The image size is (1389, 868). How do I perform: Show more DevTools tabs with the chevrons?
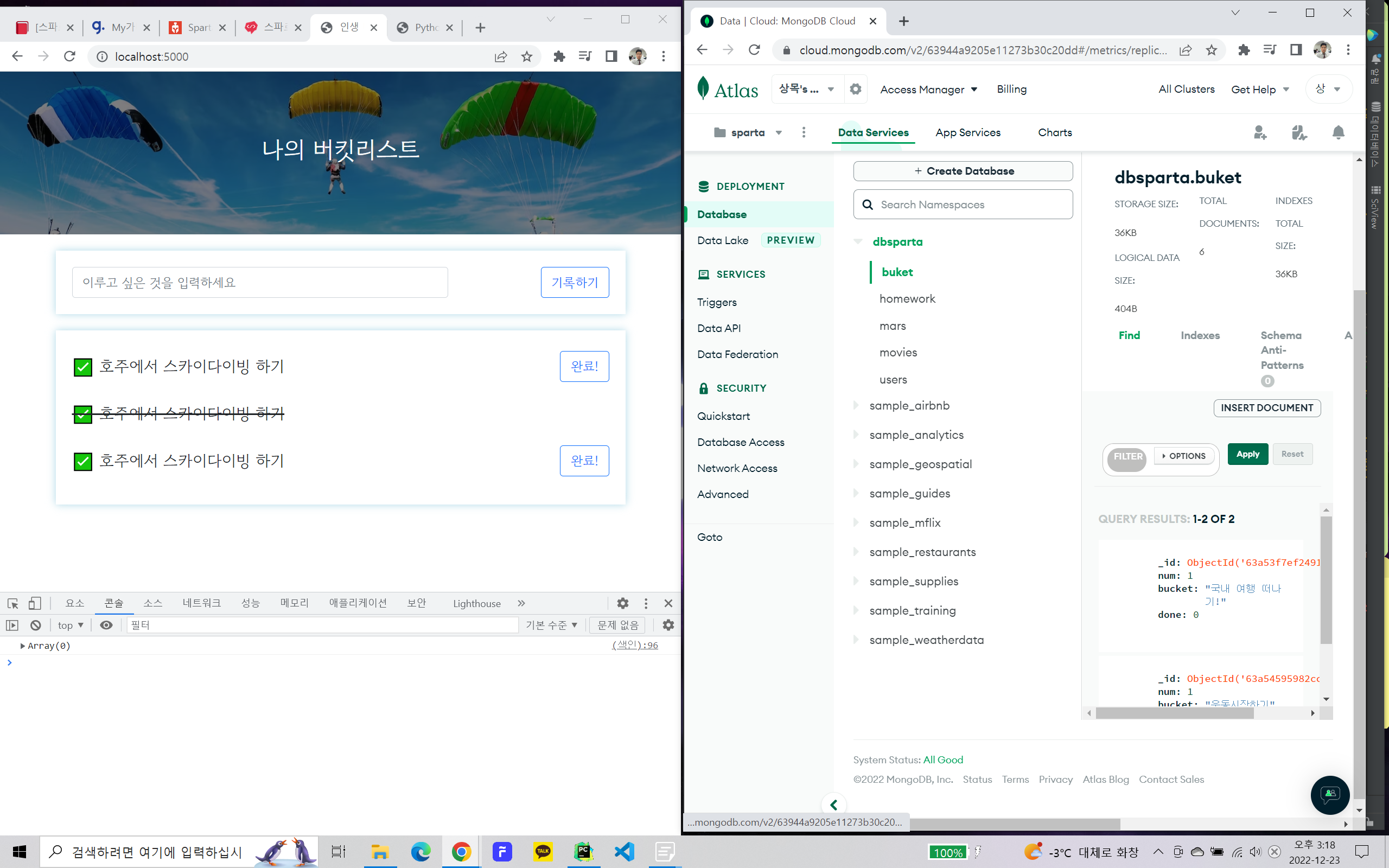coord(521,603)
